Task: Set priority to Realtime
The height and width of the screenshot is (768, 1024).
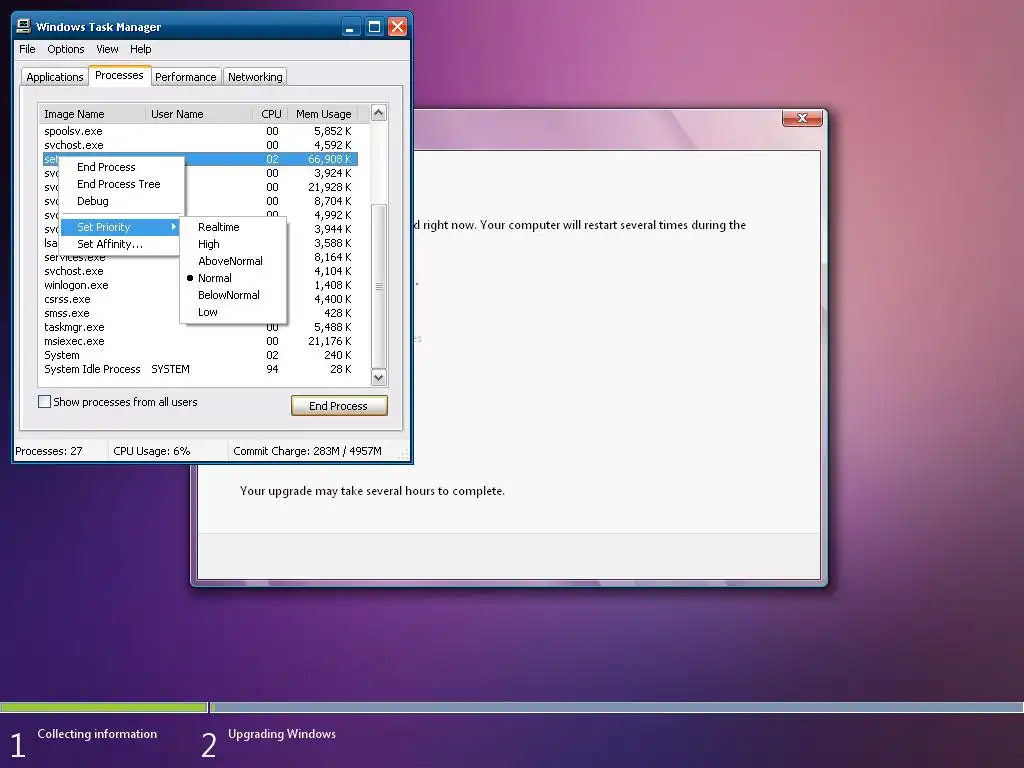Action: pos(232,227)
